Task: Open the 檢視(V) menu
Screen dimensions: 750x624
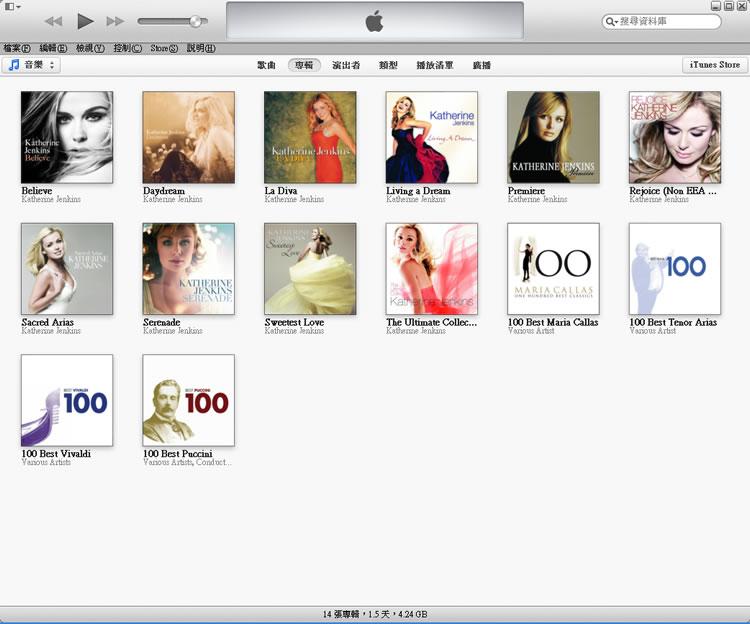Action: (x=90, y=48)
